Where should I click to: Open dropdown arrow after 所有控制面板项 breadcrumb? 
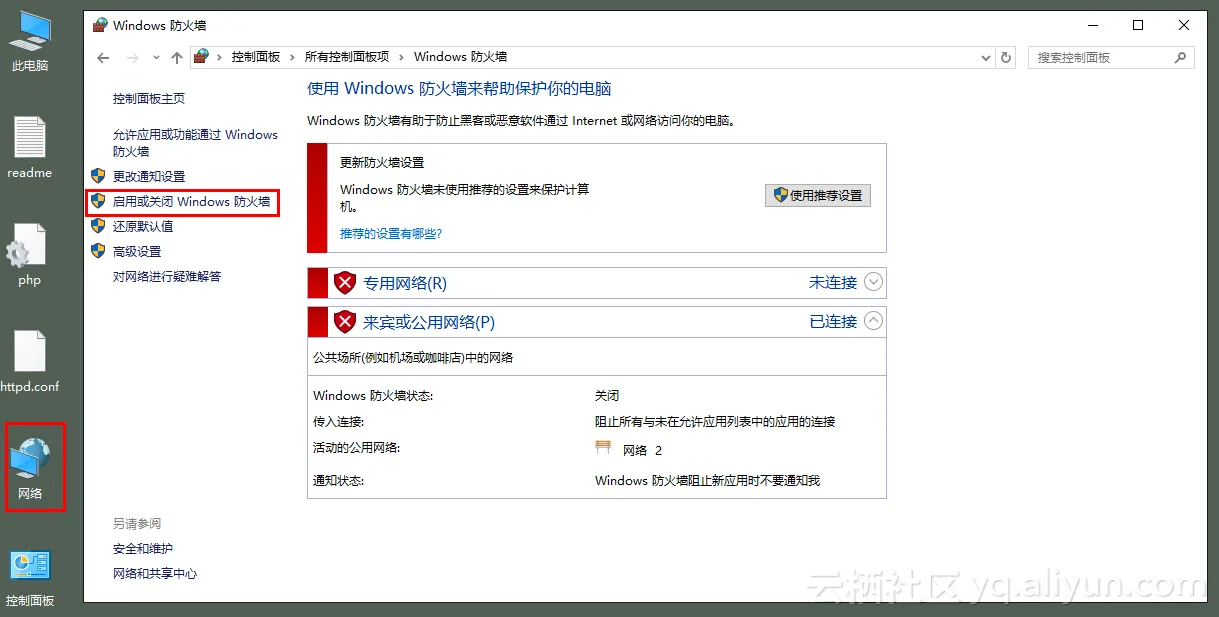(x=402, y=58)
